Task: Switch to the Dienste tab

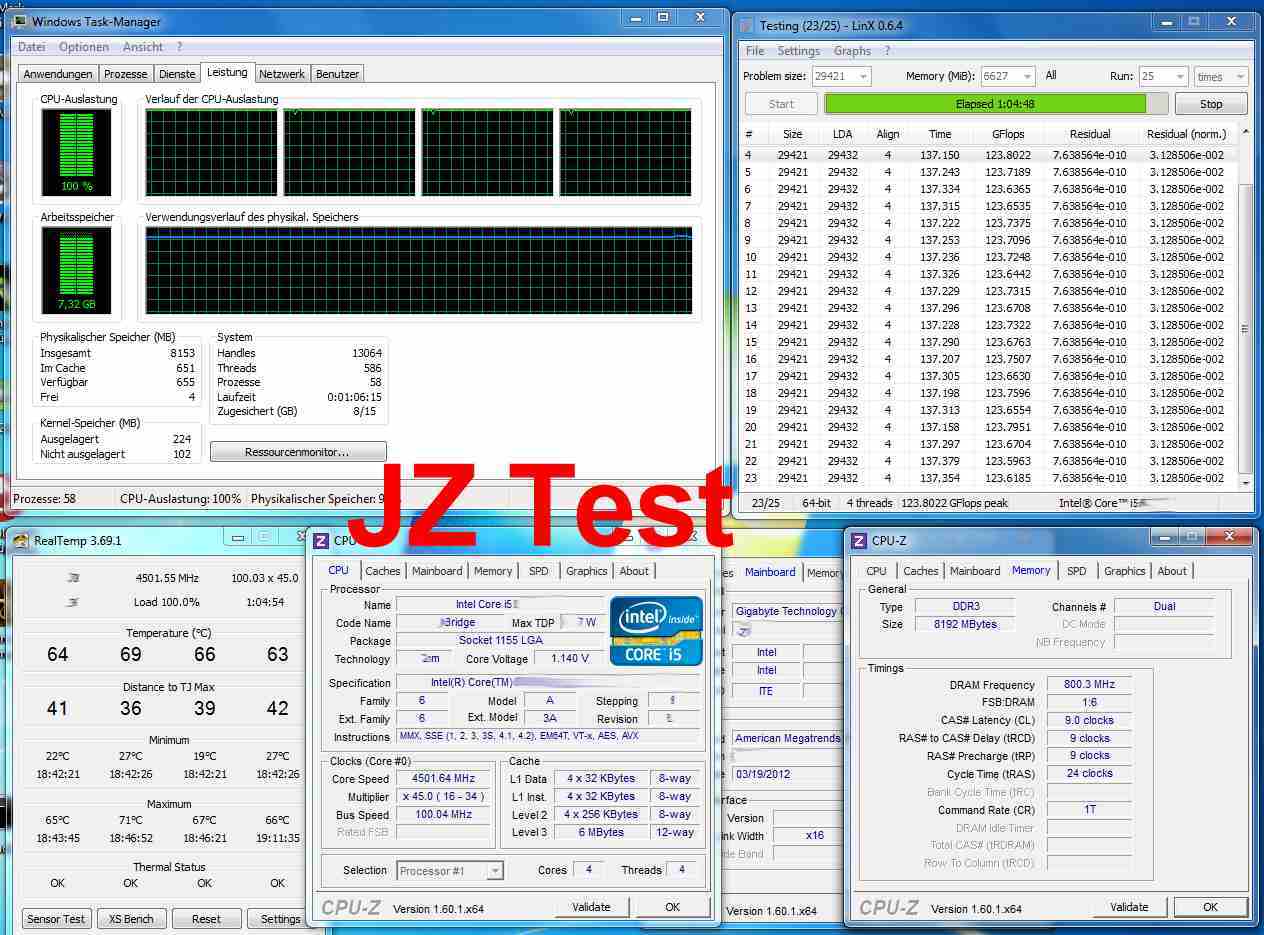Action: pyautogui.click(x=176, y=74)
